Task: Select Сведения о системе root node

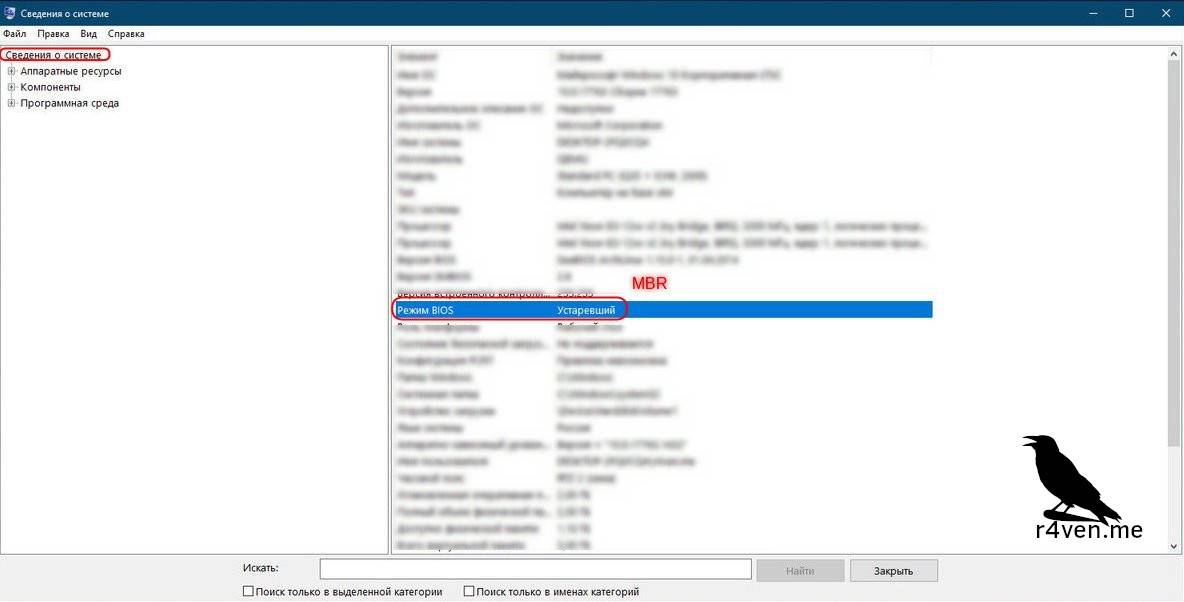Action: click(x=54, y=55)
